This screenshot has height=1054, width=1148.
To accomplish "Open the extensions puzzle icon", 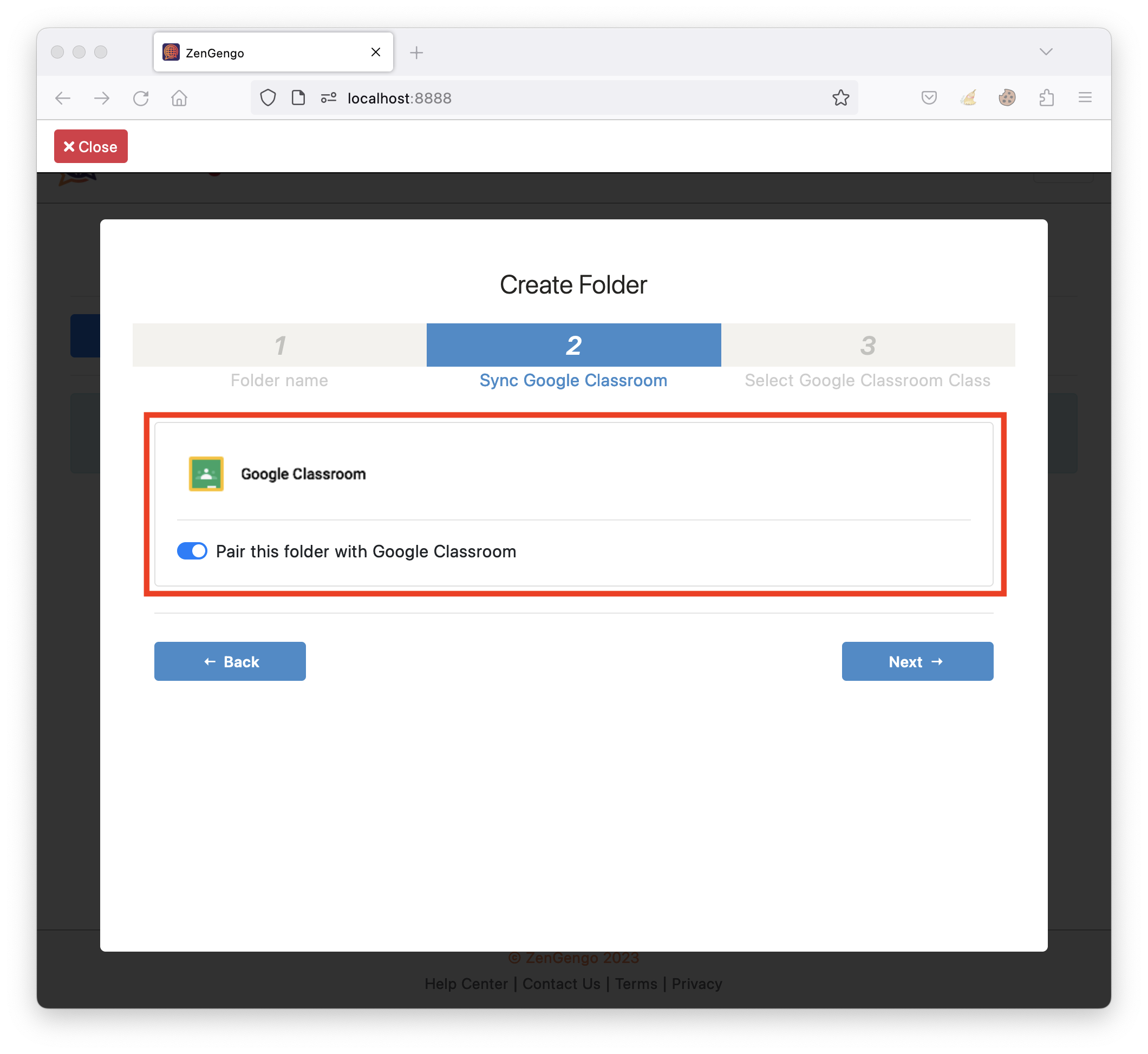I will coord(1047,98).
